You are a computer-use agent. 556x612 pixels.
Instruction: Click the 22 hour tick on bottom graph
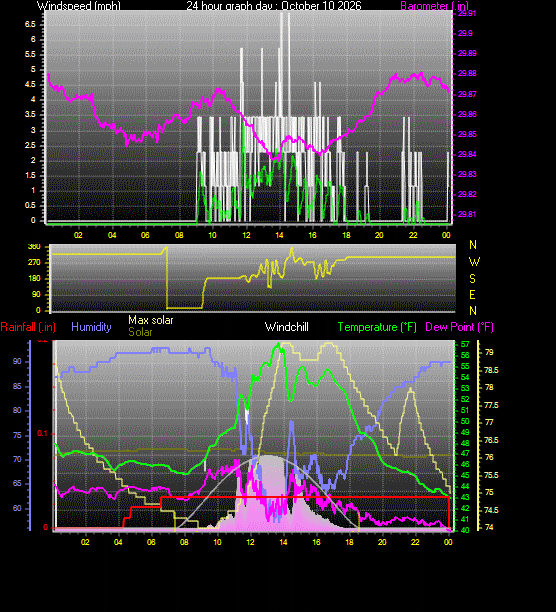[415, 542]
